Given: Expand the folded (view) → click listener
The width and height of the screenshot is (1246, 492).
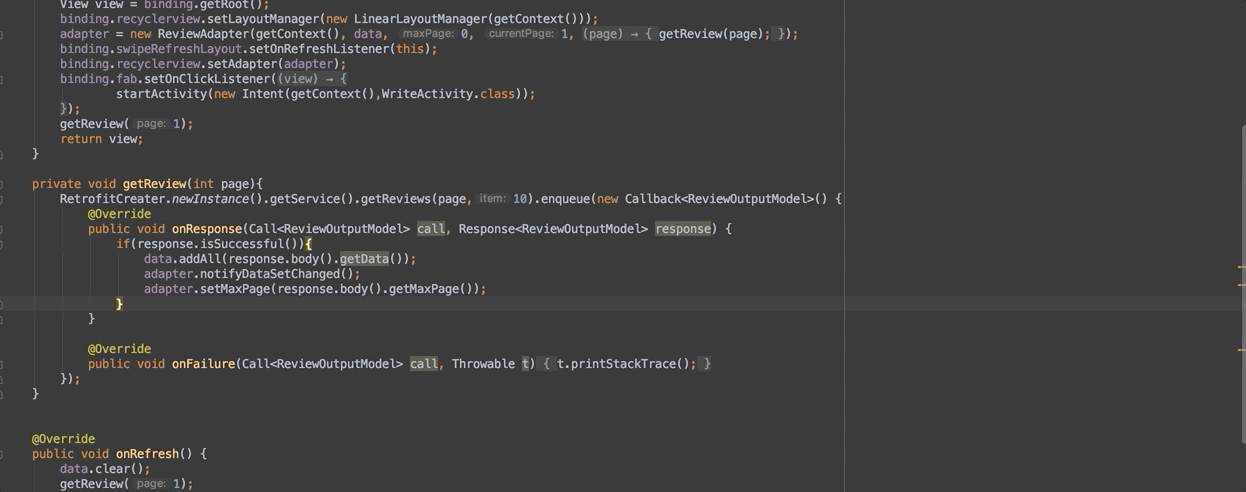Looking at the screenshot, I should pyautogui.click(x=313, y=79).
